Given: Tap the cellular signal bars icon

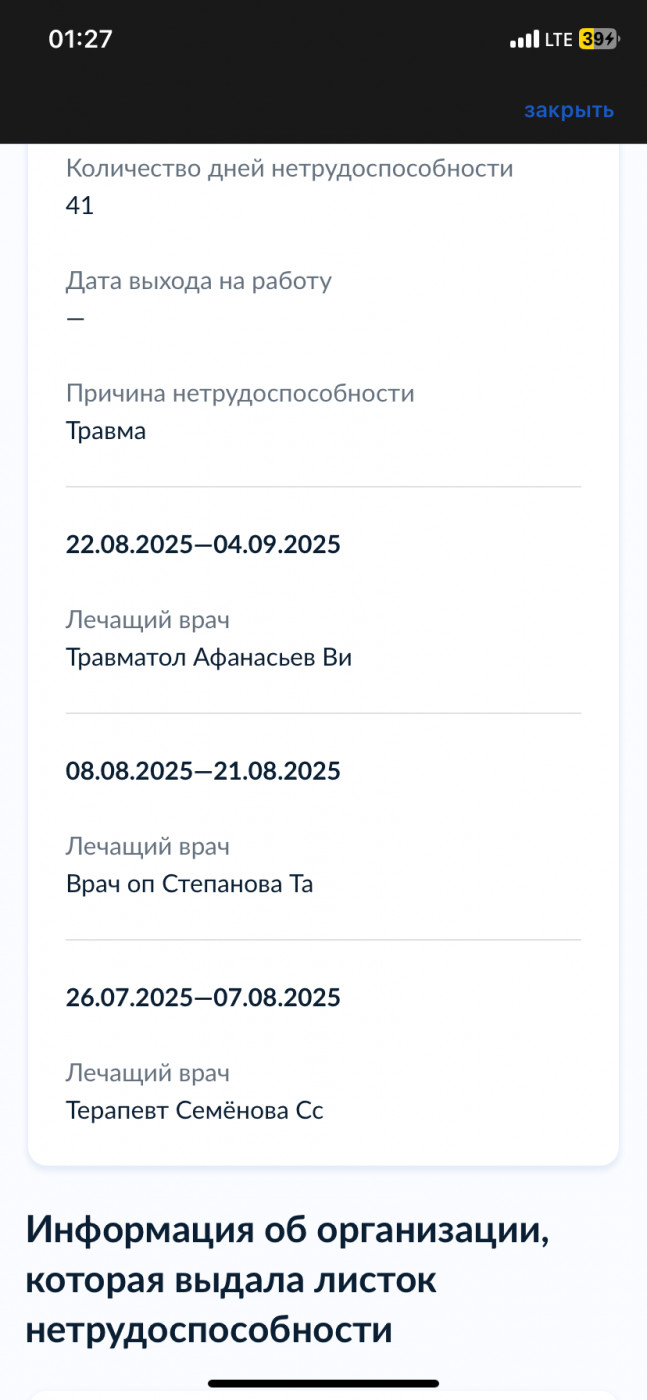Looking at the screenshot, I should [523, 40].
